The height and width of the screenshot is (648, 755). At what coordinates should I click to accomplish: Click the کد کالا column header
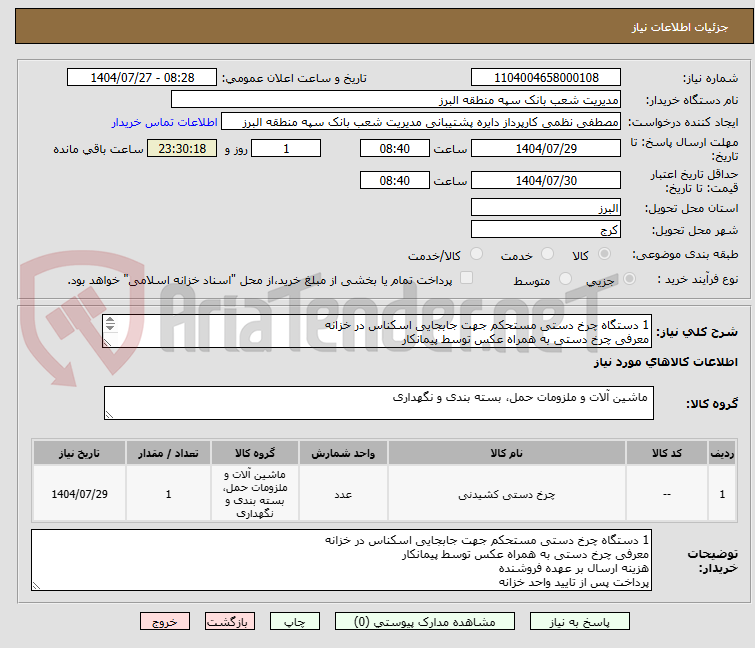pyautogui.click(x=667, y=453)
